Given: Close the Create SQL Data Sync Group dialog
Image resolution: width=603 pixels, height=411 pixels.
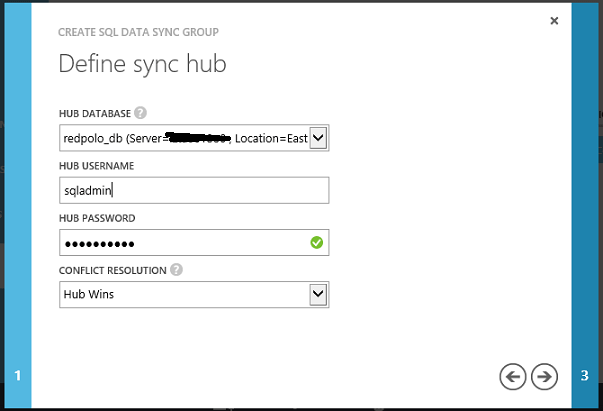Looking at the screenshot, I should tap(554, 21).
